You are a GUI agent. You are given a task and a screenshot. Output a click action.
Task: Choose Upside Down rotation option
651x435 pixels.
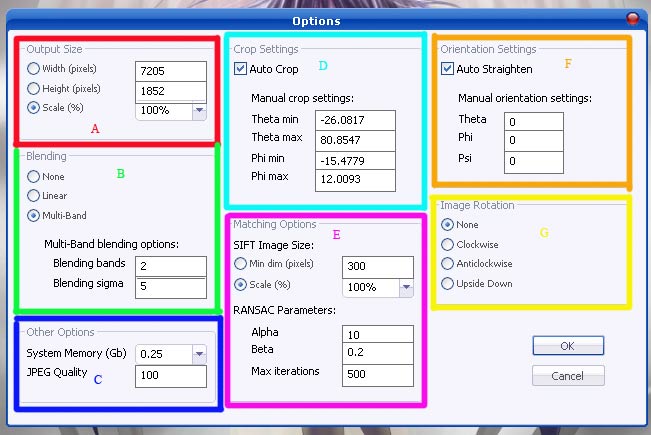coord(447,284)
